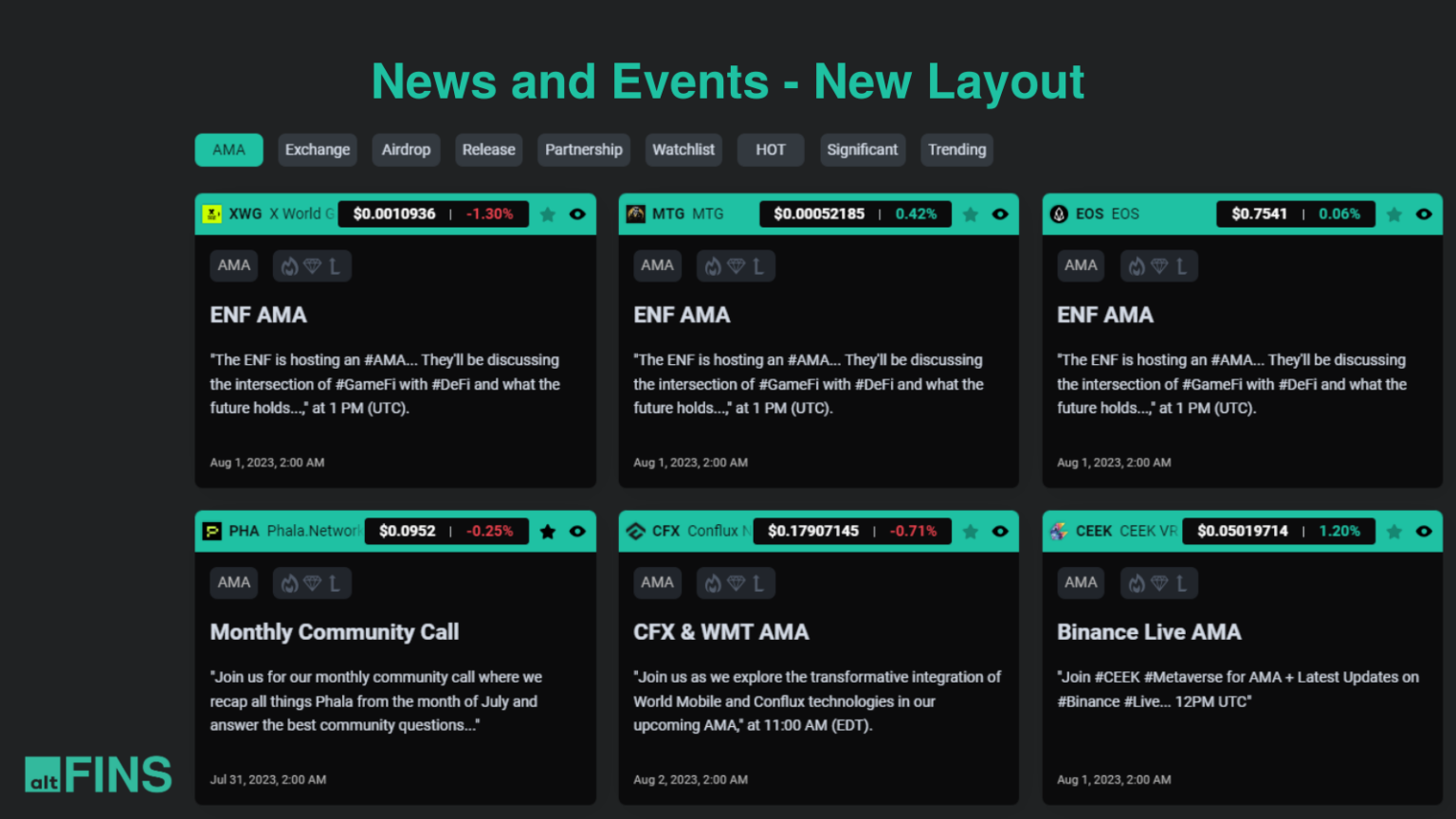
Task: Add XWG to favorites via its star
Action: pyautogui.click(x=548, y=213)
